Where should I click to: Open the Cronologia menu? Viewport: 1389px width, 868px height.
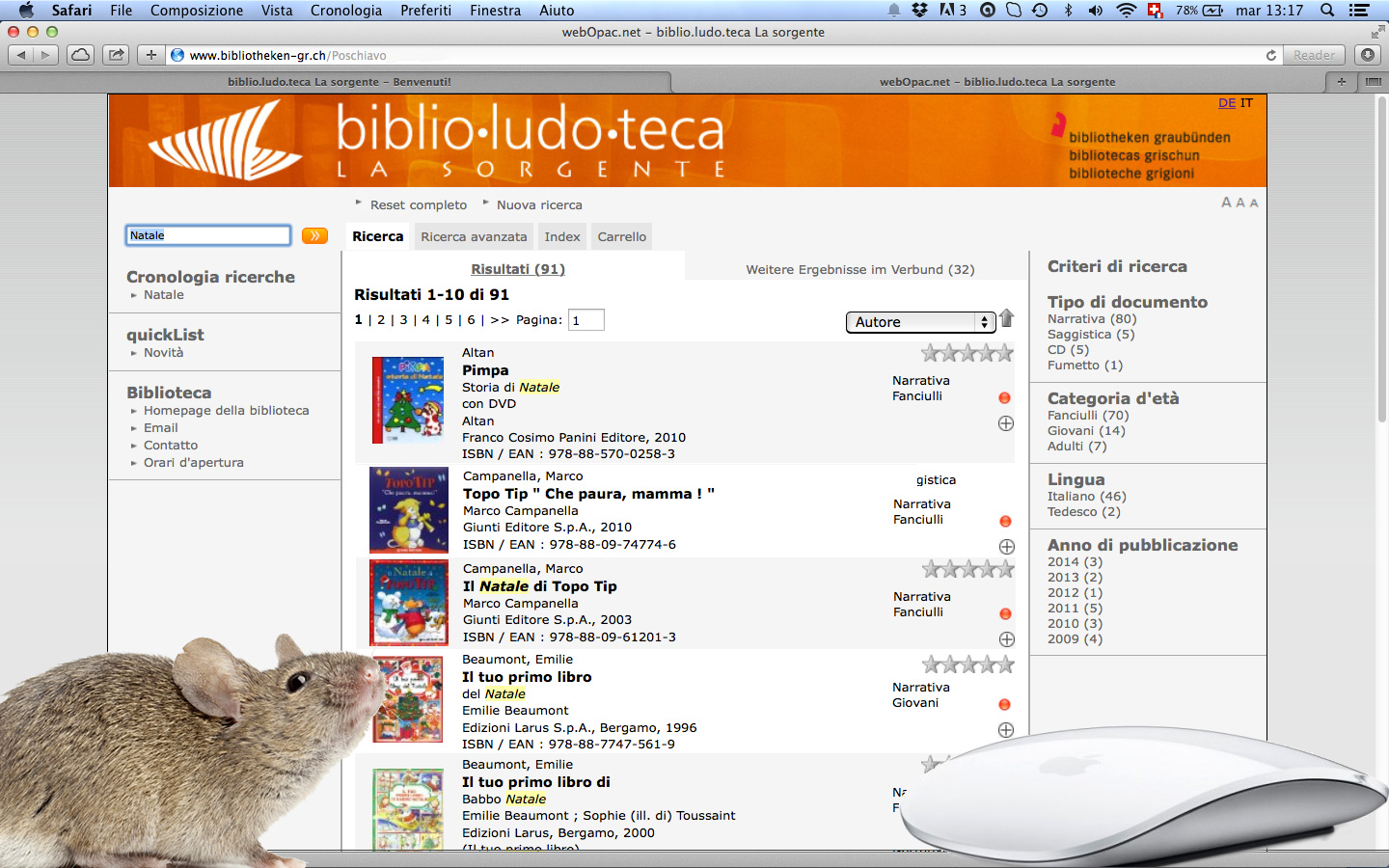click(346, 11)
